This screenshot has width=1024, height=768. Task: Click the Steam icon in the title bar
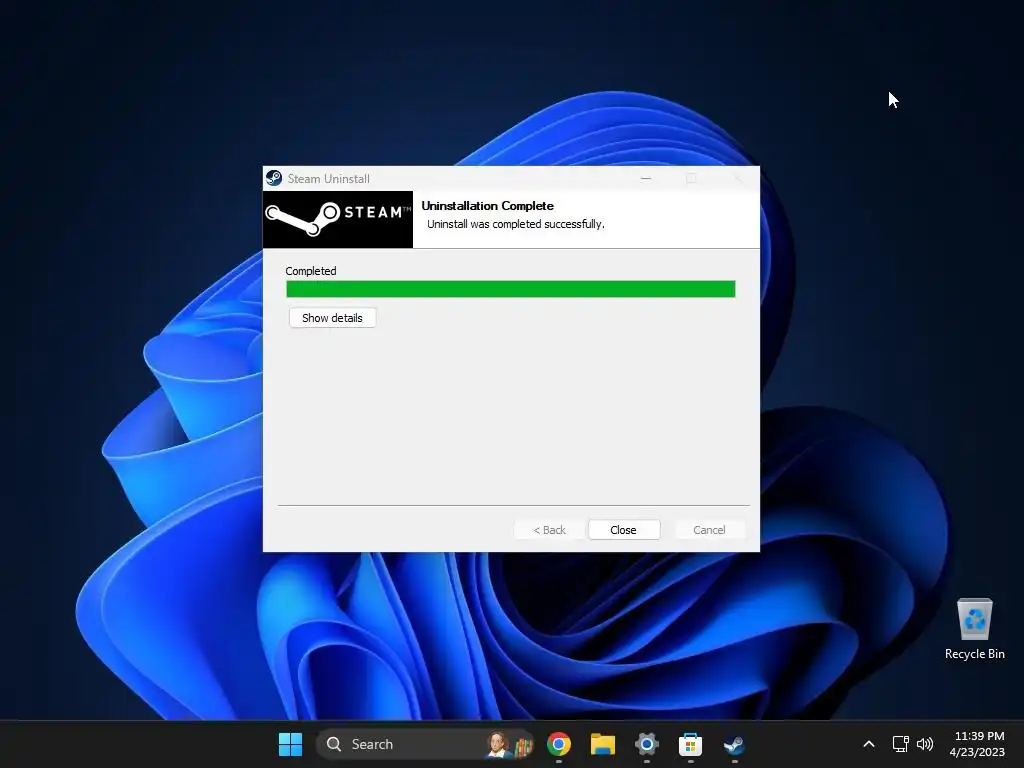click(x=274, y=178)
